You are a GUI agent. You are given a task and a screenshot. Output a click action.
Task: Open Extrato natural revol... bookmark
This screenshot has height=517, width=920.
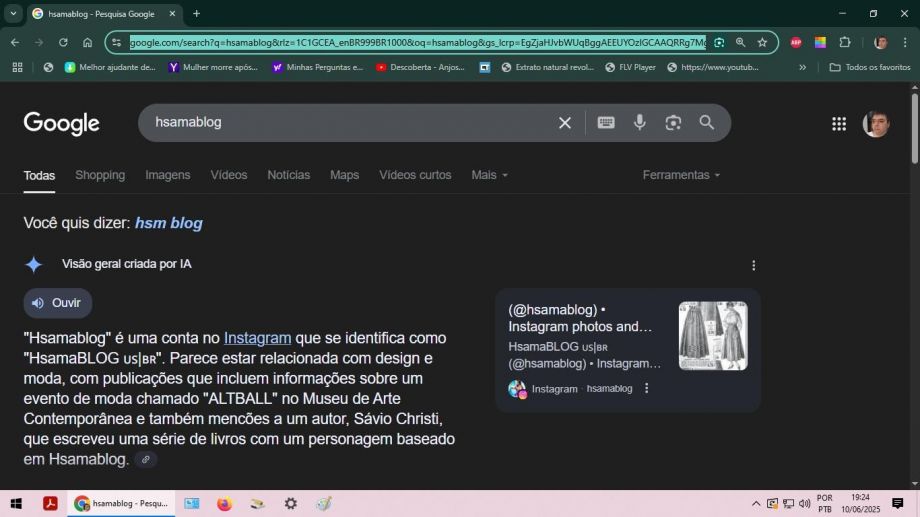(547, 67)
